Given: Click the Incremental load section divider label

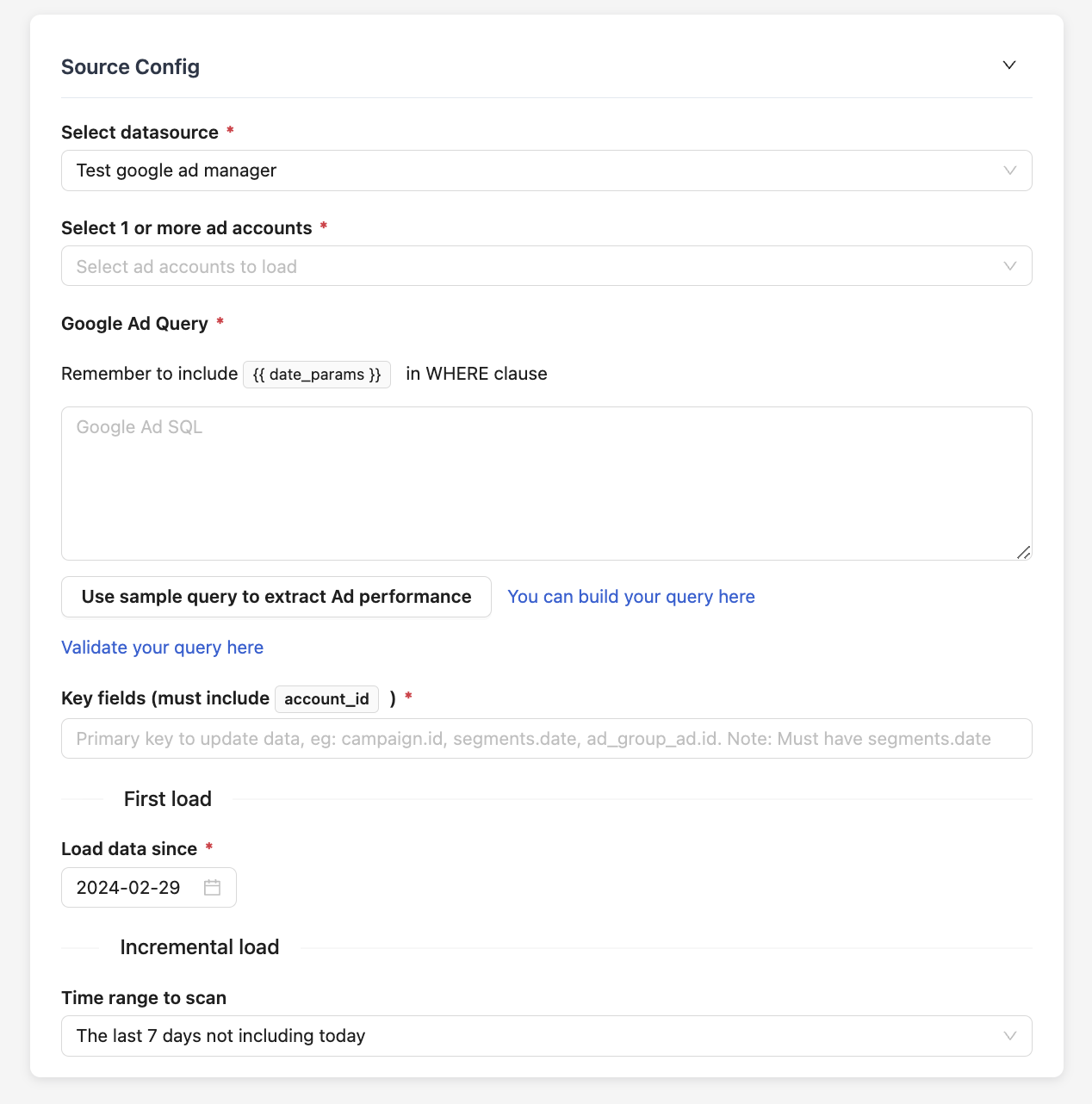Looking at the screenshot, I should 200,947.
